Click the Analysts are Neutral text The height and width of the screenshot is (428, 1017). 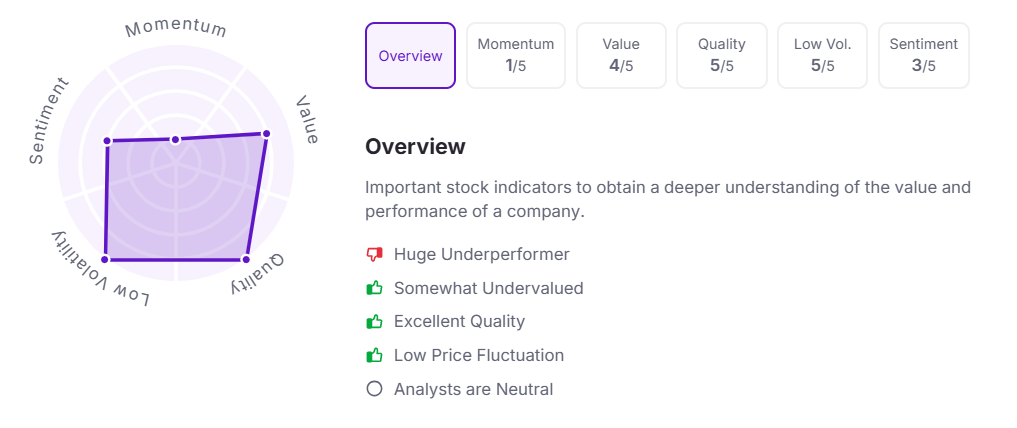point(473,389)
